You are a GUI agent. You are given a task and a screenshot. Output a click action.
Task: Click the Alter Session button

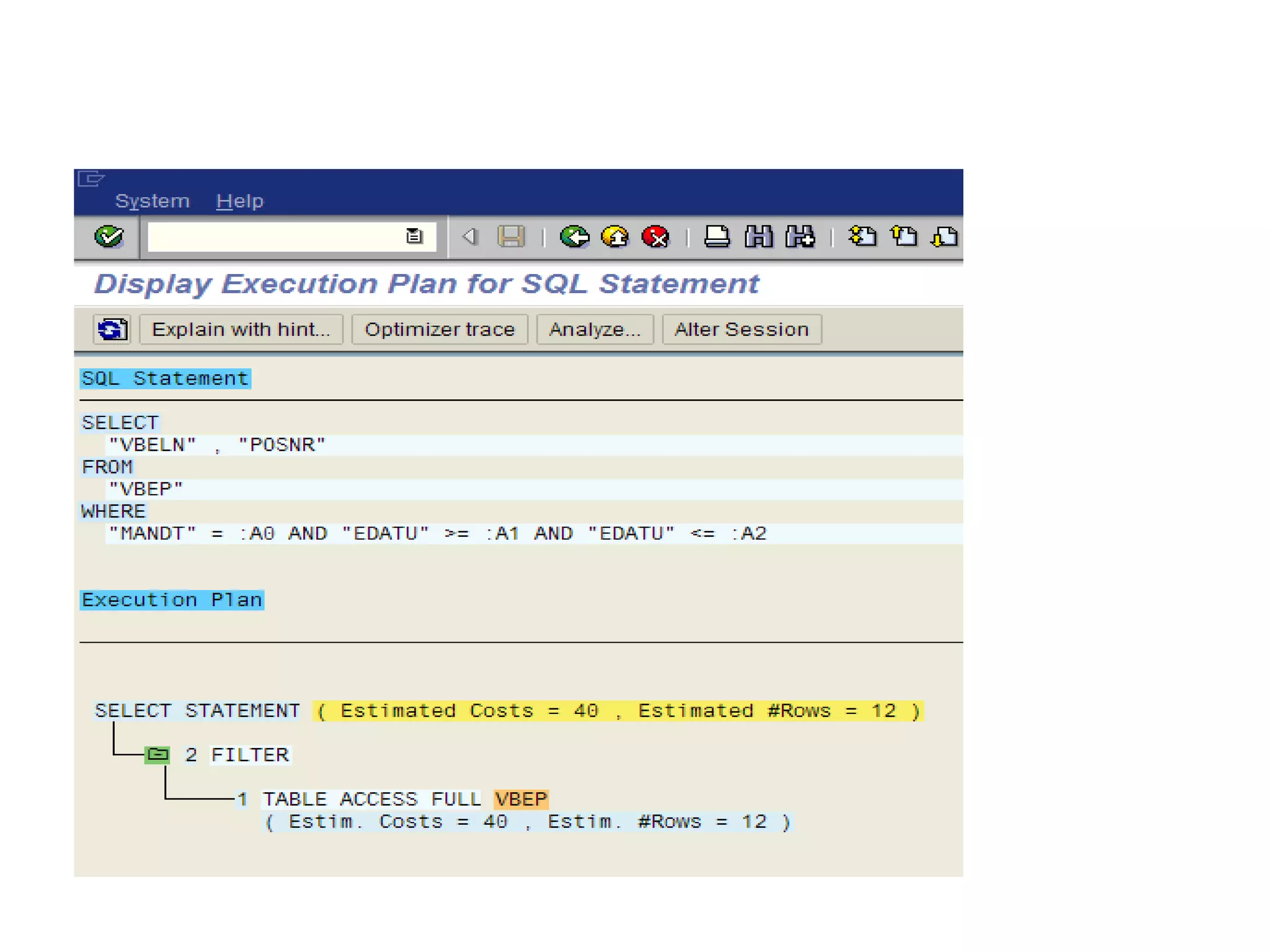tap(742, 329)
